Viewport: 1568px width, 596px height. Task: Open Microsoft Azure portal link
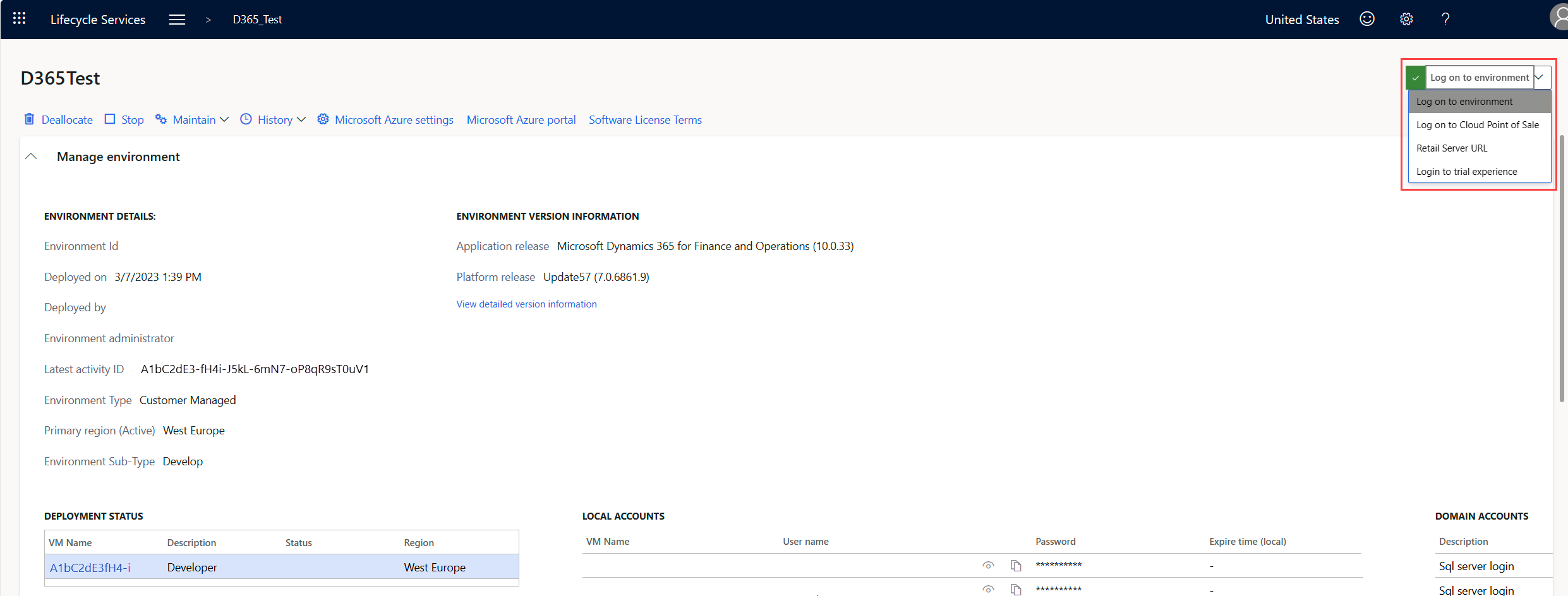(x=521, y=119)
